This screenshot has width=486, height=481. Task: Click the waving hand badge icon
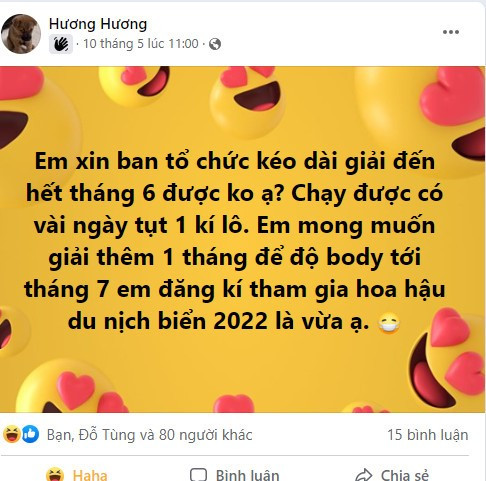click(x=61, y=44)
